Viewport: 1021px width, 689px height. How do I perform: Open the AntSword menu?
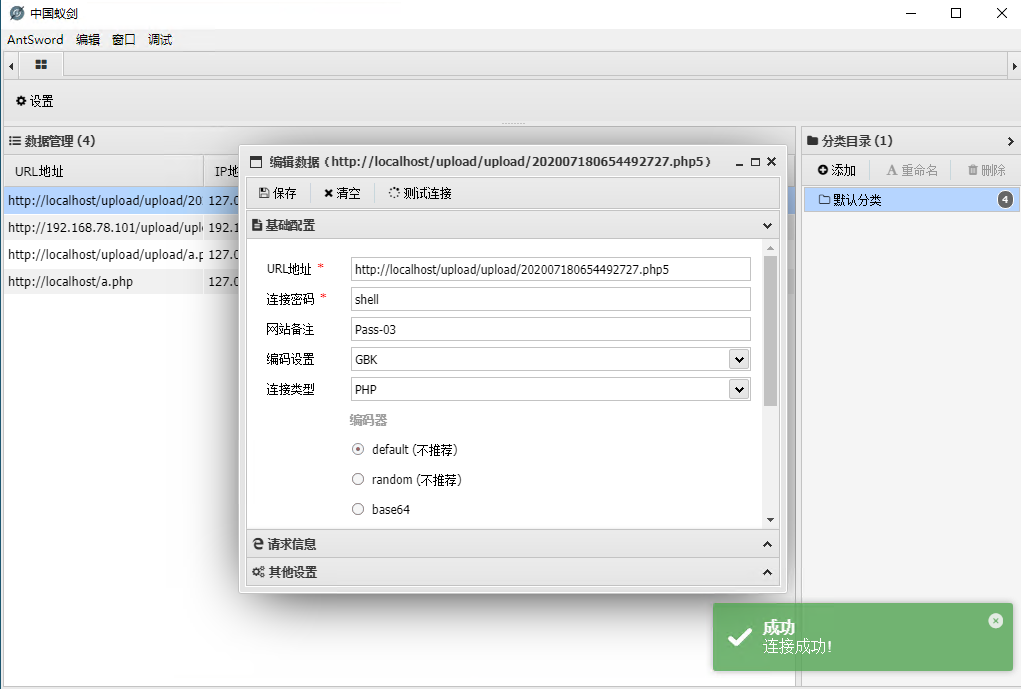(35, 40)
